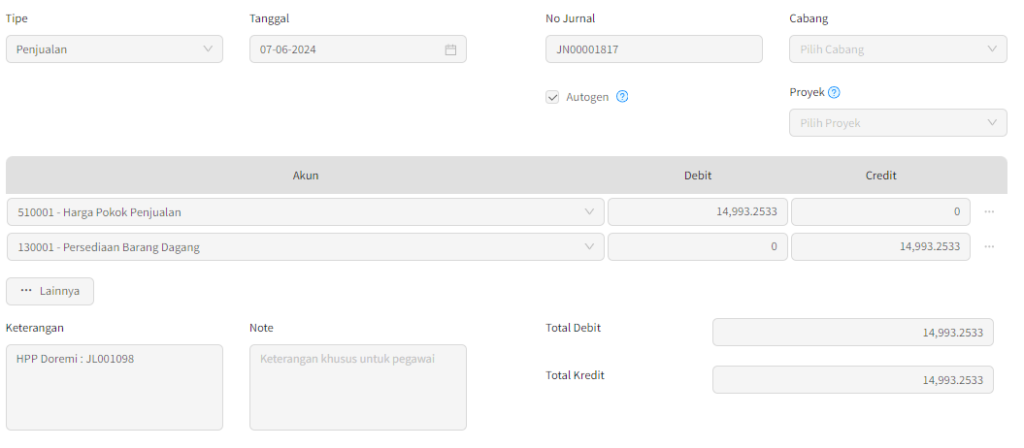Click the Debit amount in first row
Image resolution: width=1024 pixels, height=448 pixels.
click(x=697, y=212)
